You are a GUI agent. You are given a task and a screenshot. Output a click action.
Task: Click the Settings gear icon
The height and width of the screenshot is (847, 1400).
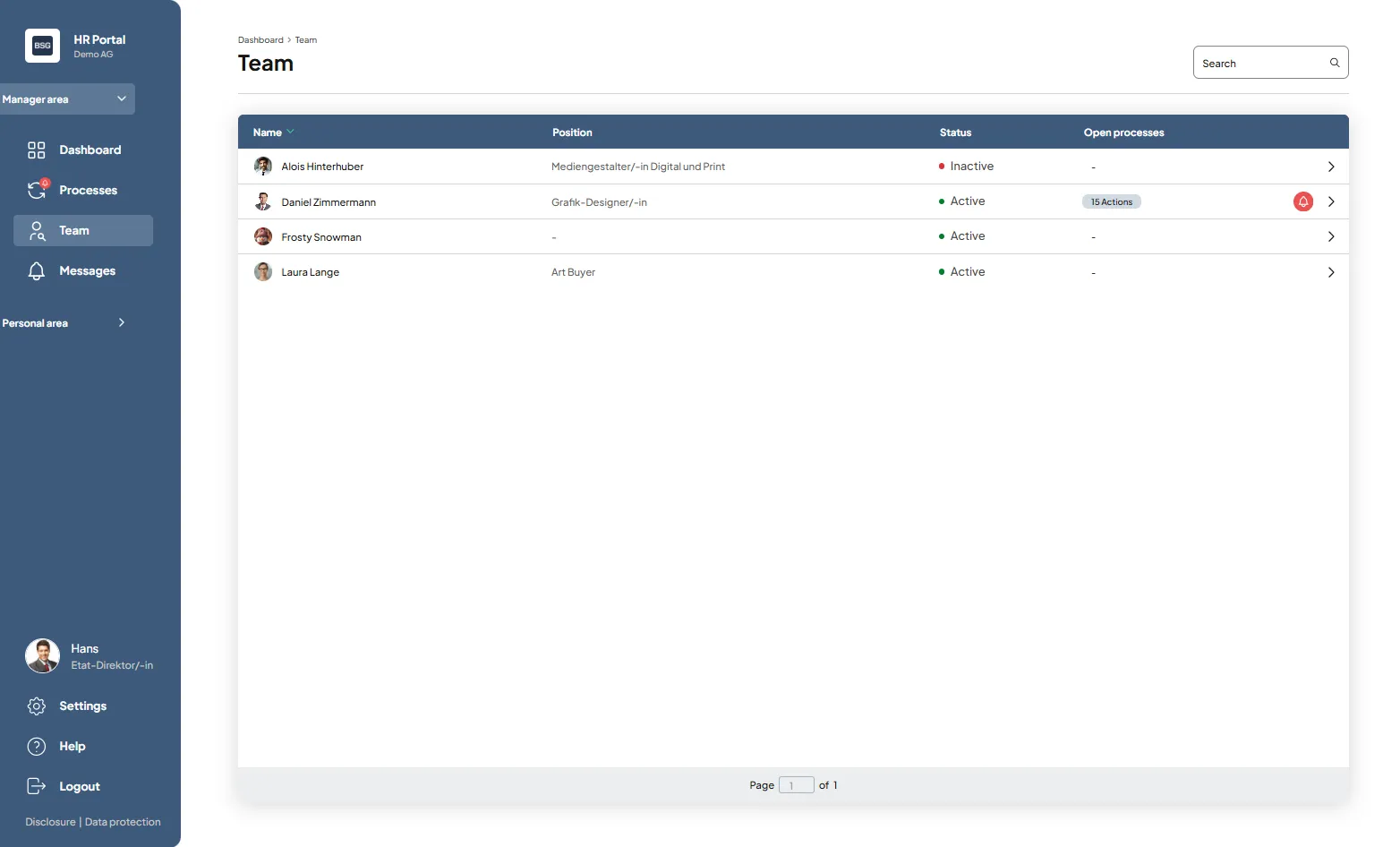(37, 706)
